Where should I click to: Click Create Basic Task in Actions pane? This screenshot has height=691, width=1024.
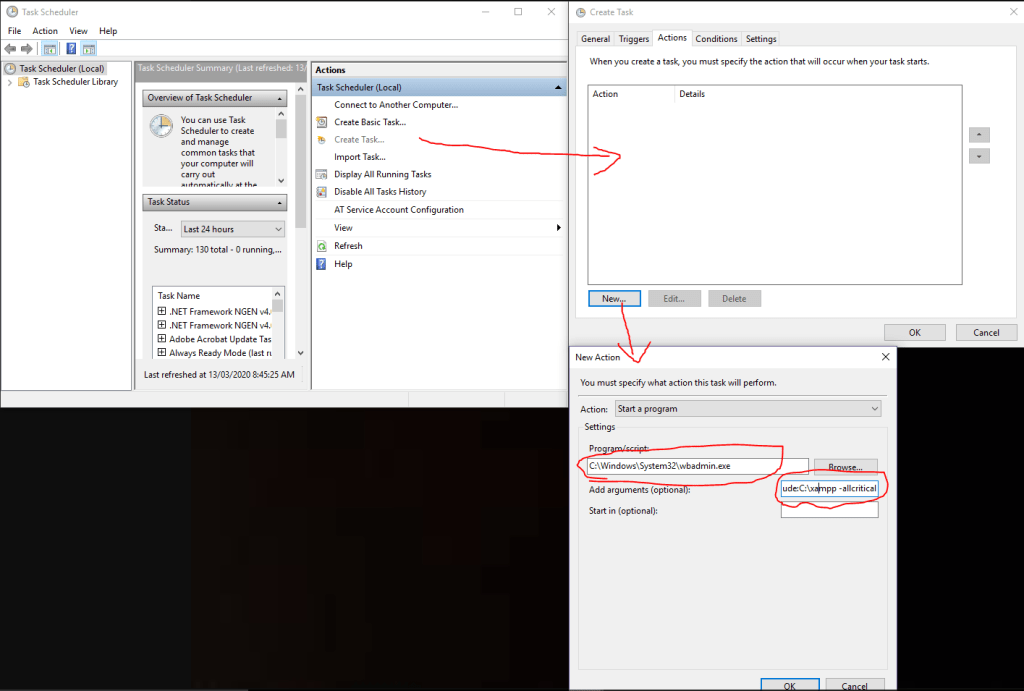click(x=369, y=122)
